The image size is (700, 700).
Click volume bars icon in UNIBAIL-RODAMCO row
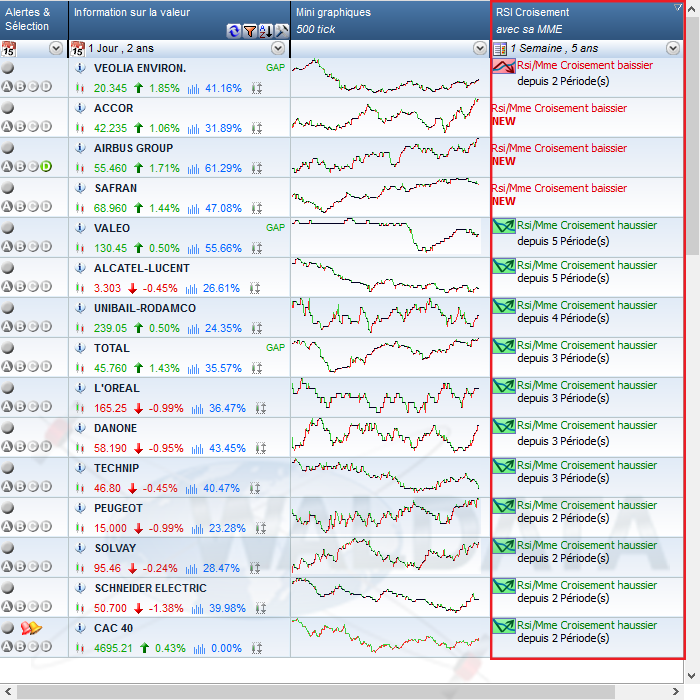[x=193, y=329]
